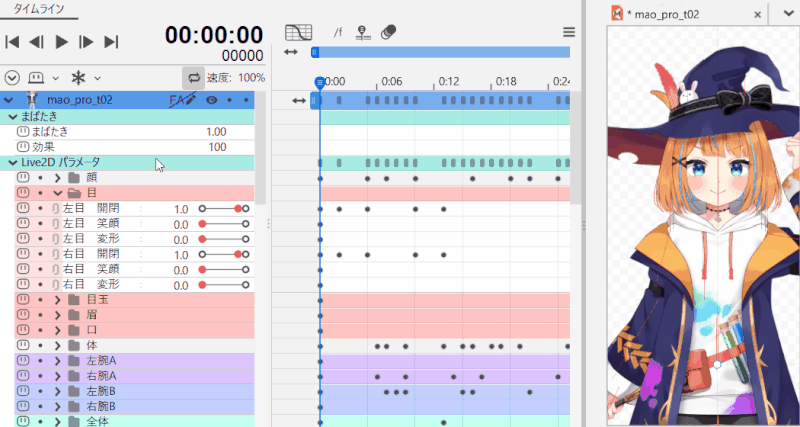Viewport: 800px width, 427px height.
Task: Collapse the 目 parameter folder
Action: coord(58,193)
